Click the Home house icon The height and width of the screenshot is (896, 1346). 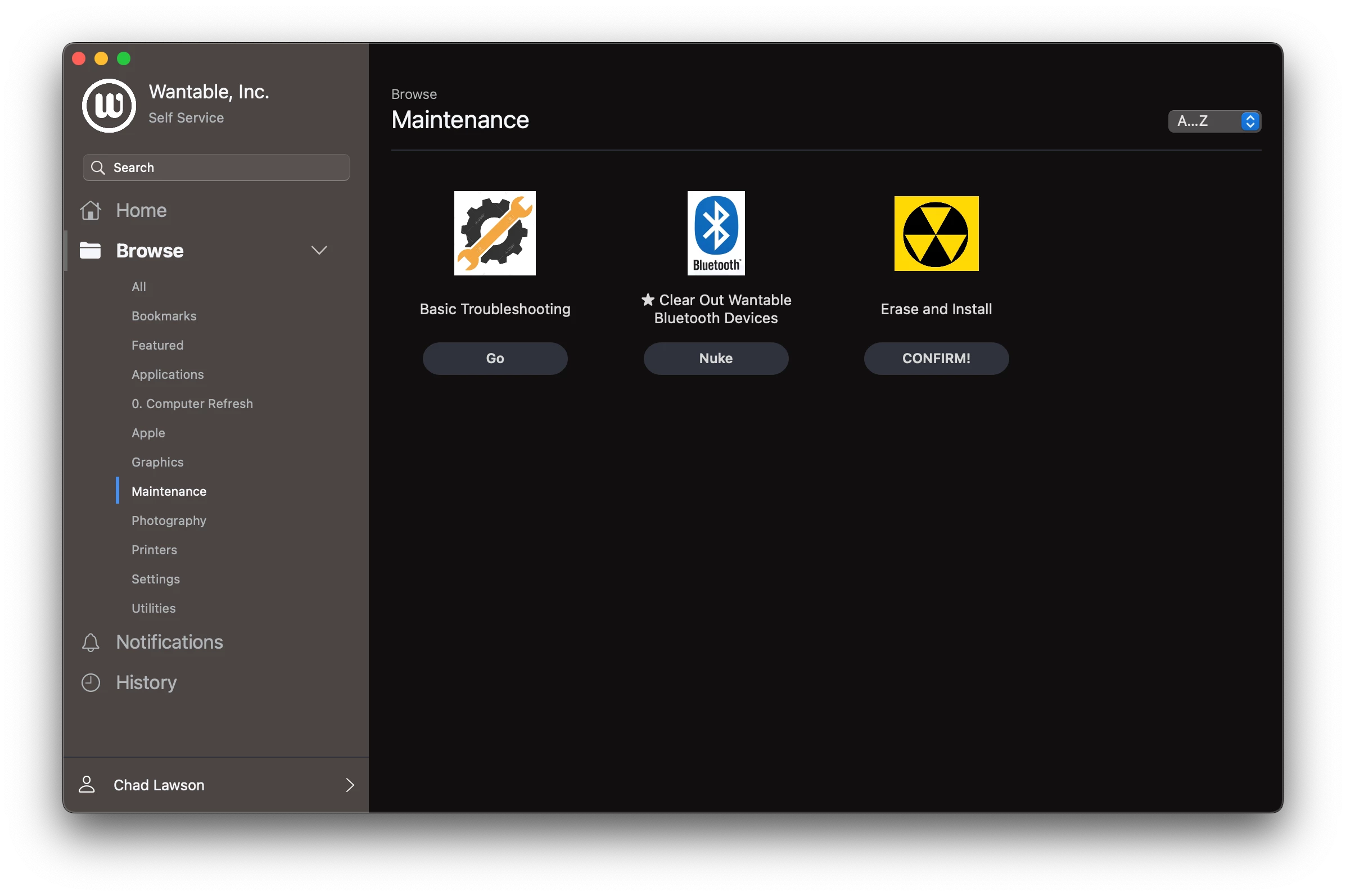tap(91, 210)
